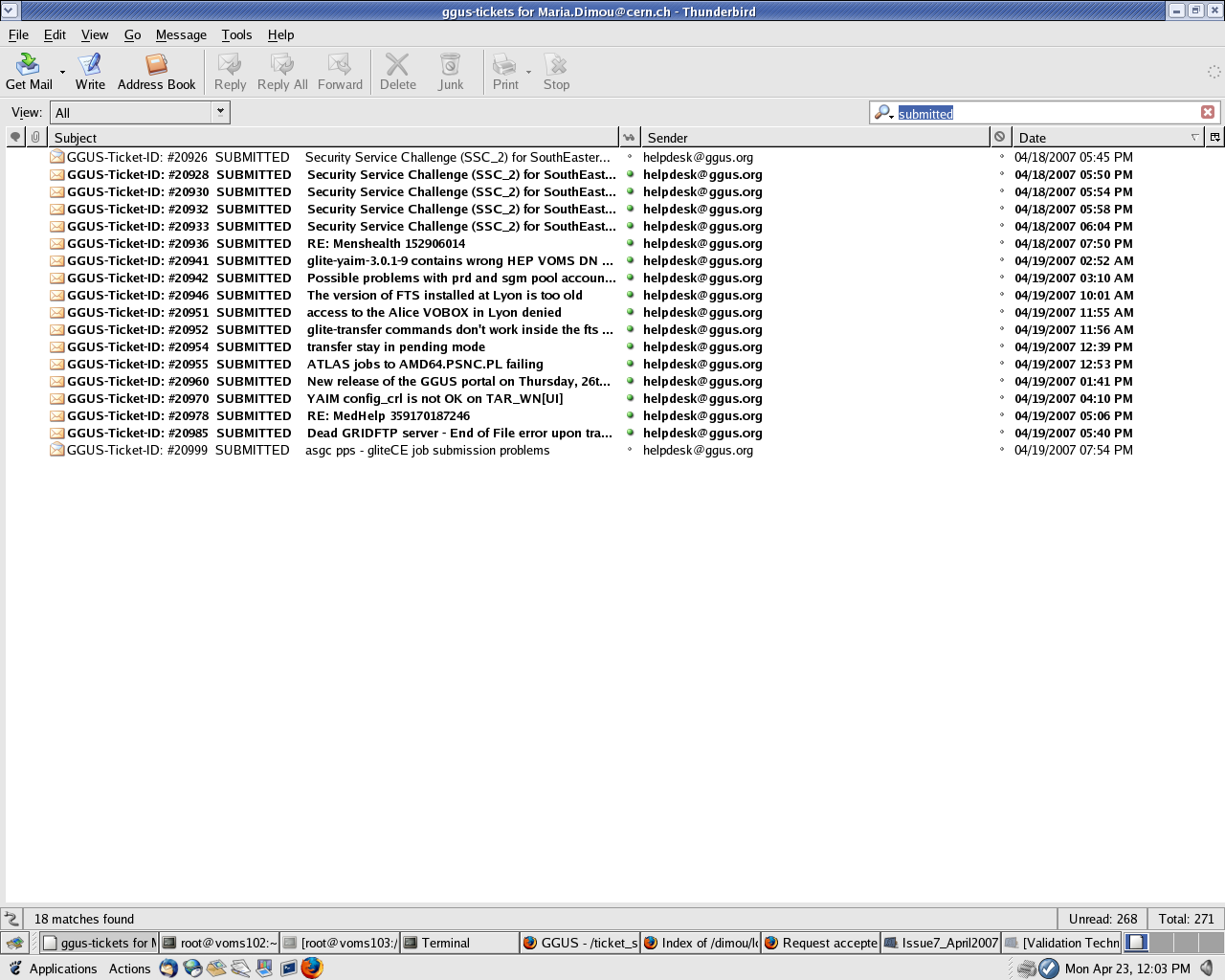Click the Print toolbar icon

tap(504, 65)
